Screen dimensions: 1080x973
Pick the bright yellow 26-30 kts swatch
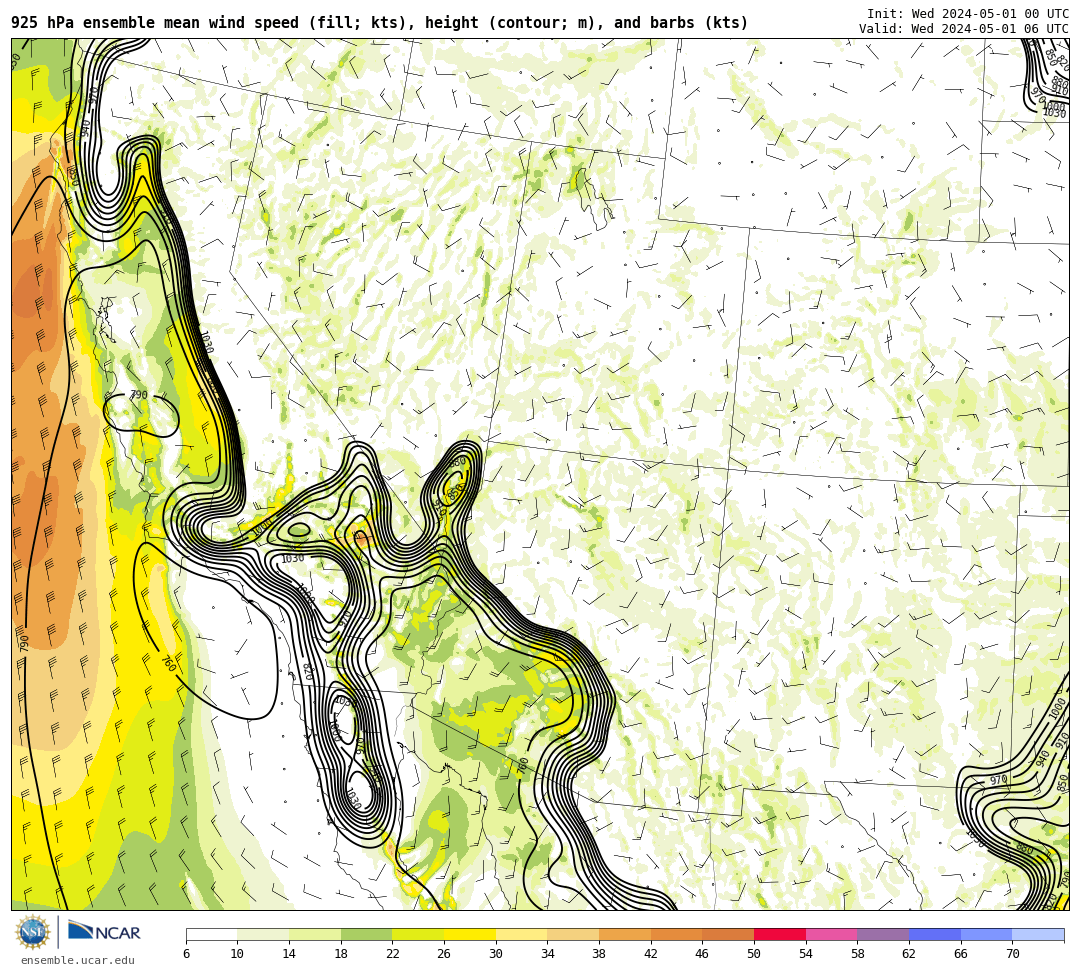(x=470, y=934)
